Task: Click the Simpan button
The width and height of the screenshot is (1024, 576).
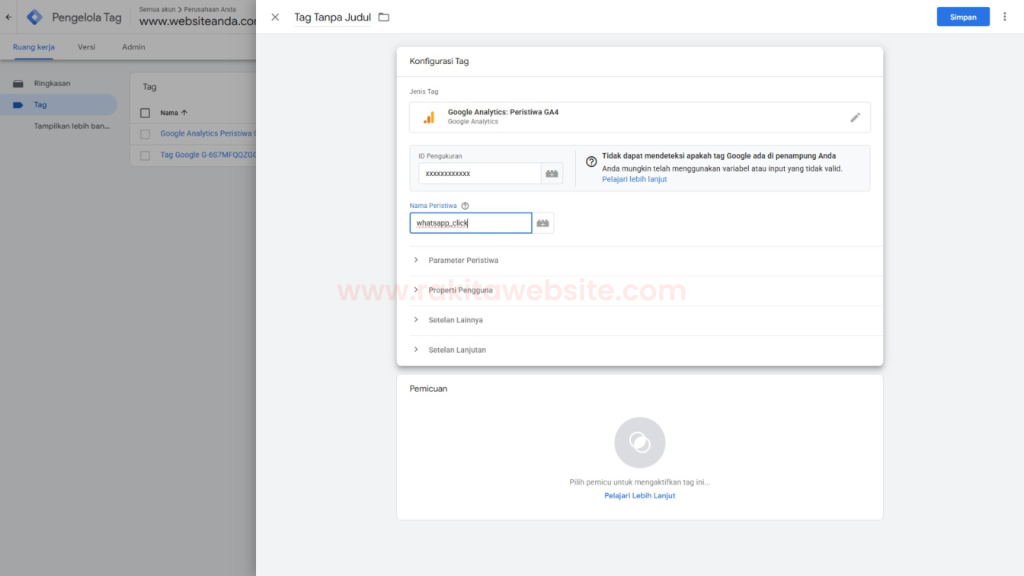Action: [963, 17]
